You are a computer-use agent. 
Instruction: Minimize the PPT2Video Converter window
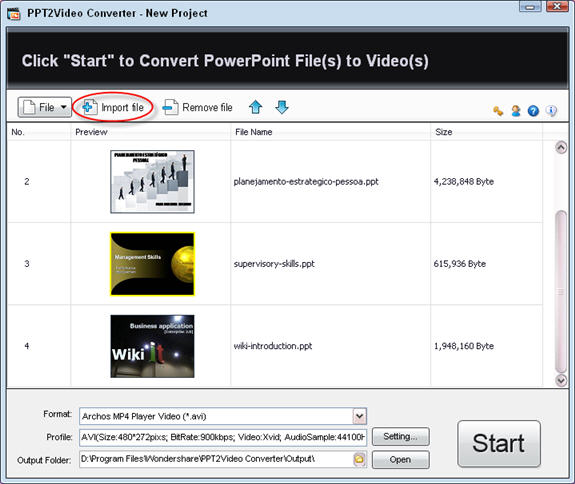tap(530, 6)
